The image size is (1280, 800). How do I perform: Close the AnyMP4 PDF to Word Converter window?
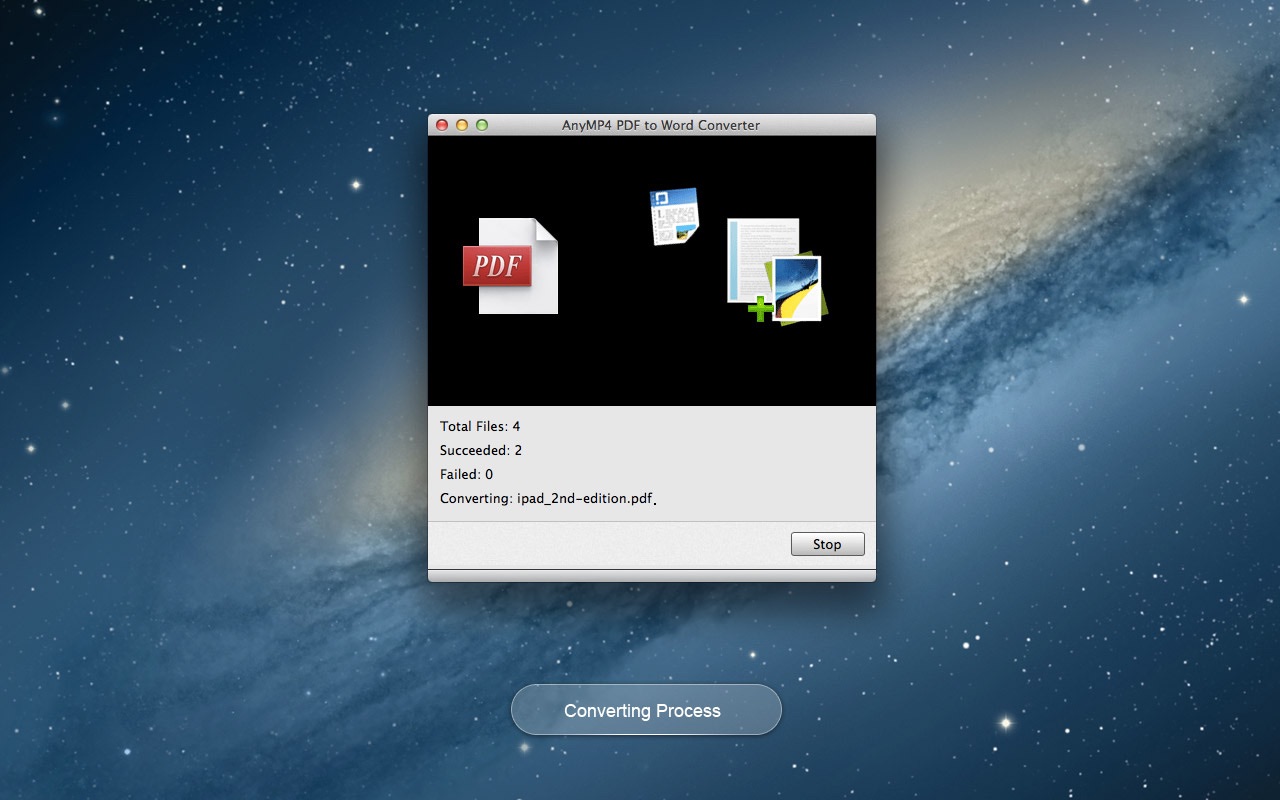tap(442, 125)
